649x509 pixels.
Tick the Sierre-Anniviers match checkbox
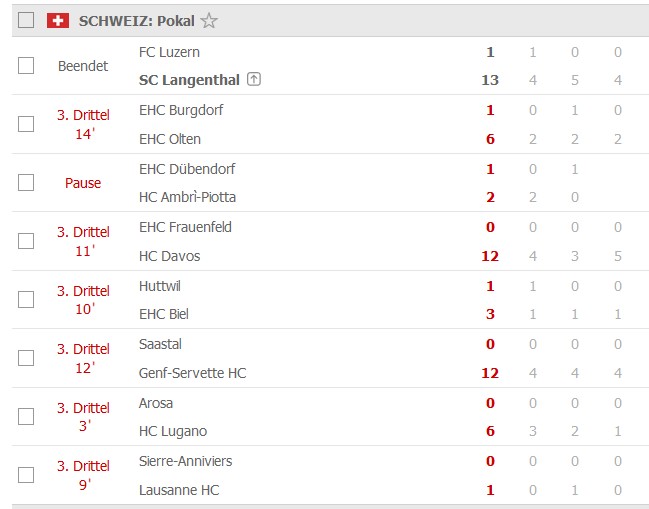pos(26,474)
